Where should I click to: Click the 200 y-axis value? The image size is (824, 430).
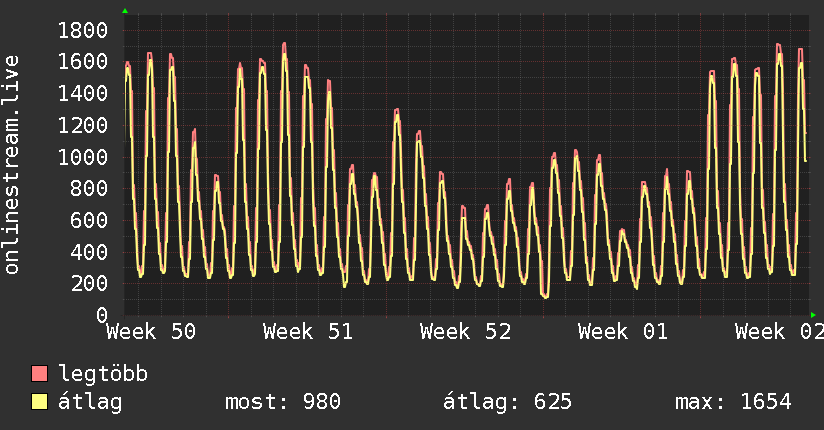coord(89,284)
